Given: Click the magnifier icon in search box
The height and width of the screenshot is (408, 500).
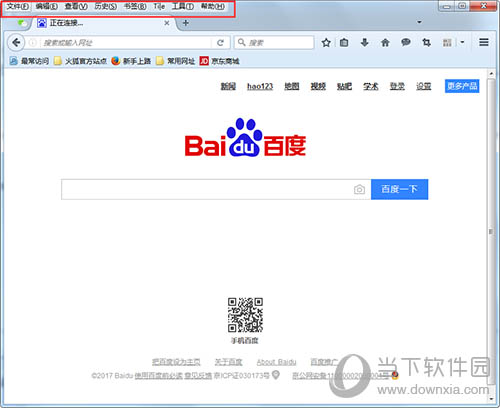Looking at the screenshot, I should (242, 42).
